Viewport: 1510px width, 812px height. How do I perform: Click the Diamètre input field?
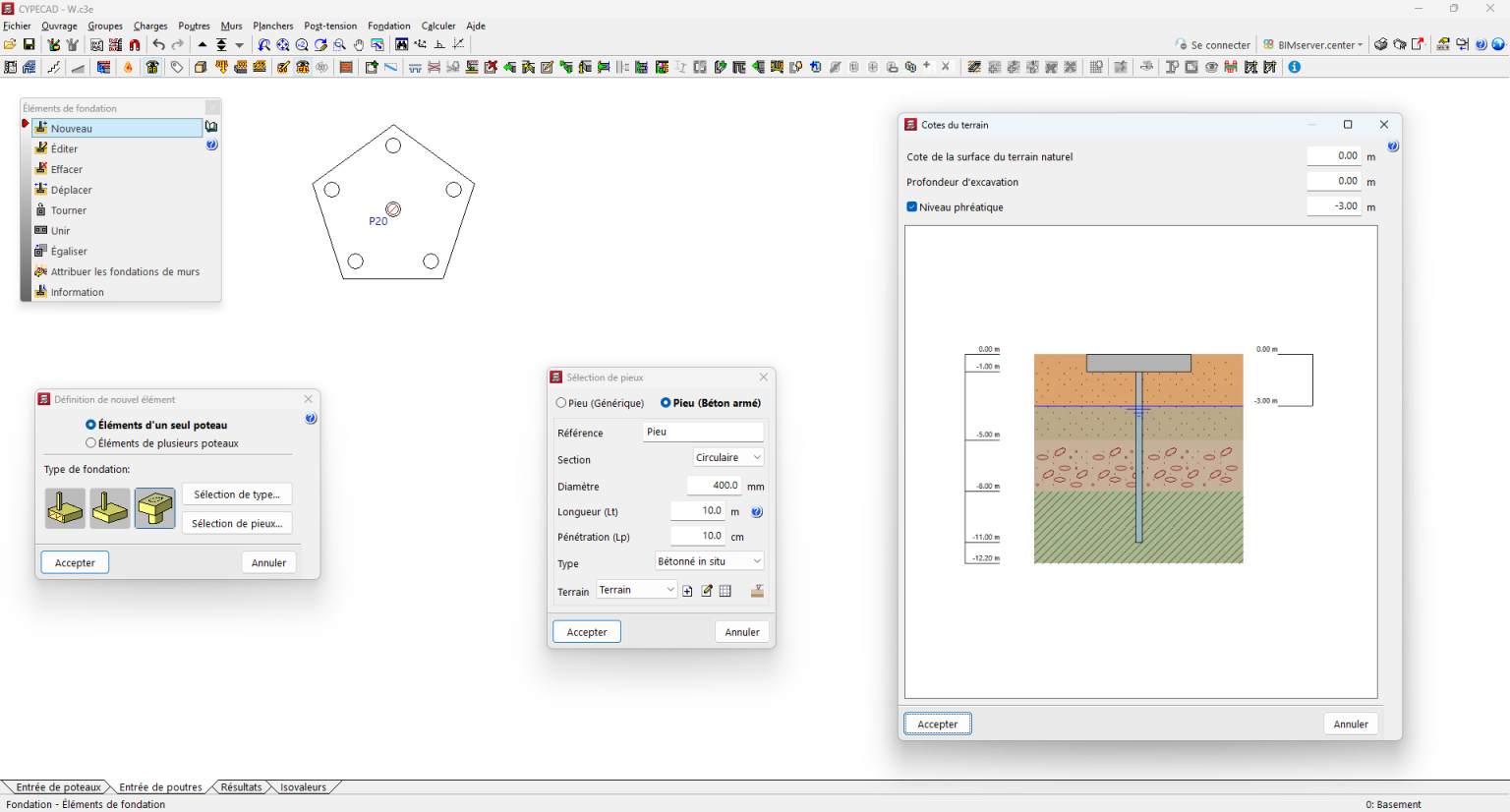click(x=715, y=486)
